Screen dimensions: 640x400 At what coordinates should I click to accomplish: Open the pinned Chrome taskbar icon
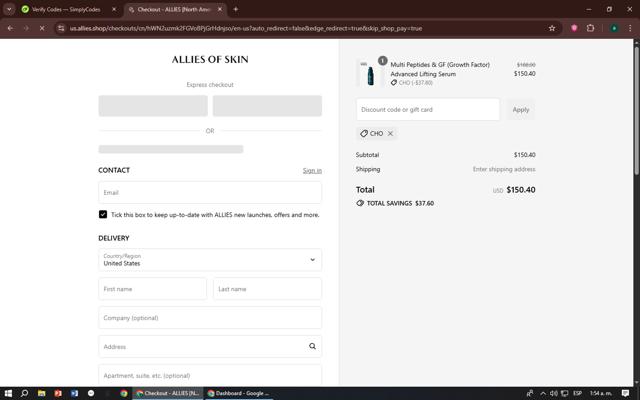(x=124, y=393)
